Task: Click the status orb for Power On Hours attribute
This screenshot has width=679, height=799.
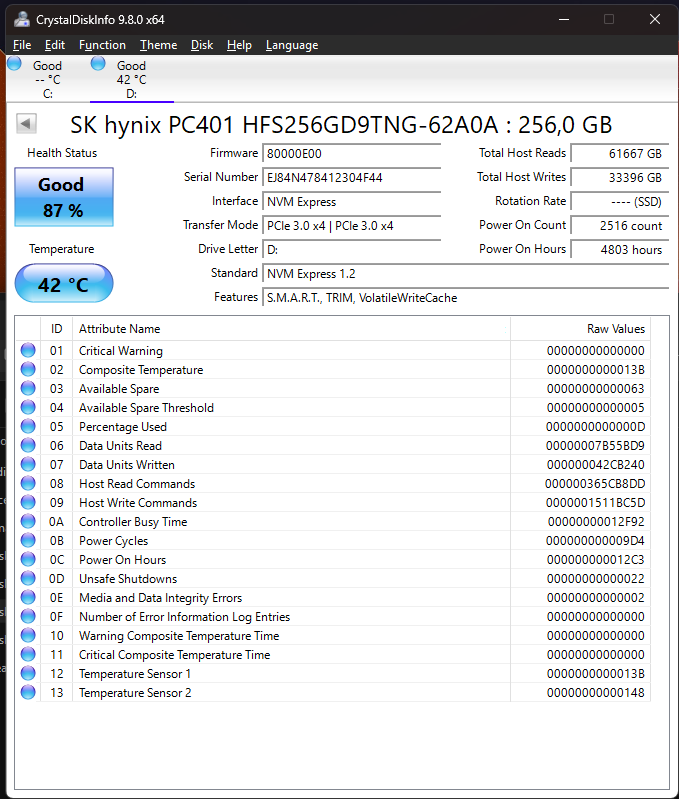Action: (x=28, y=559)
